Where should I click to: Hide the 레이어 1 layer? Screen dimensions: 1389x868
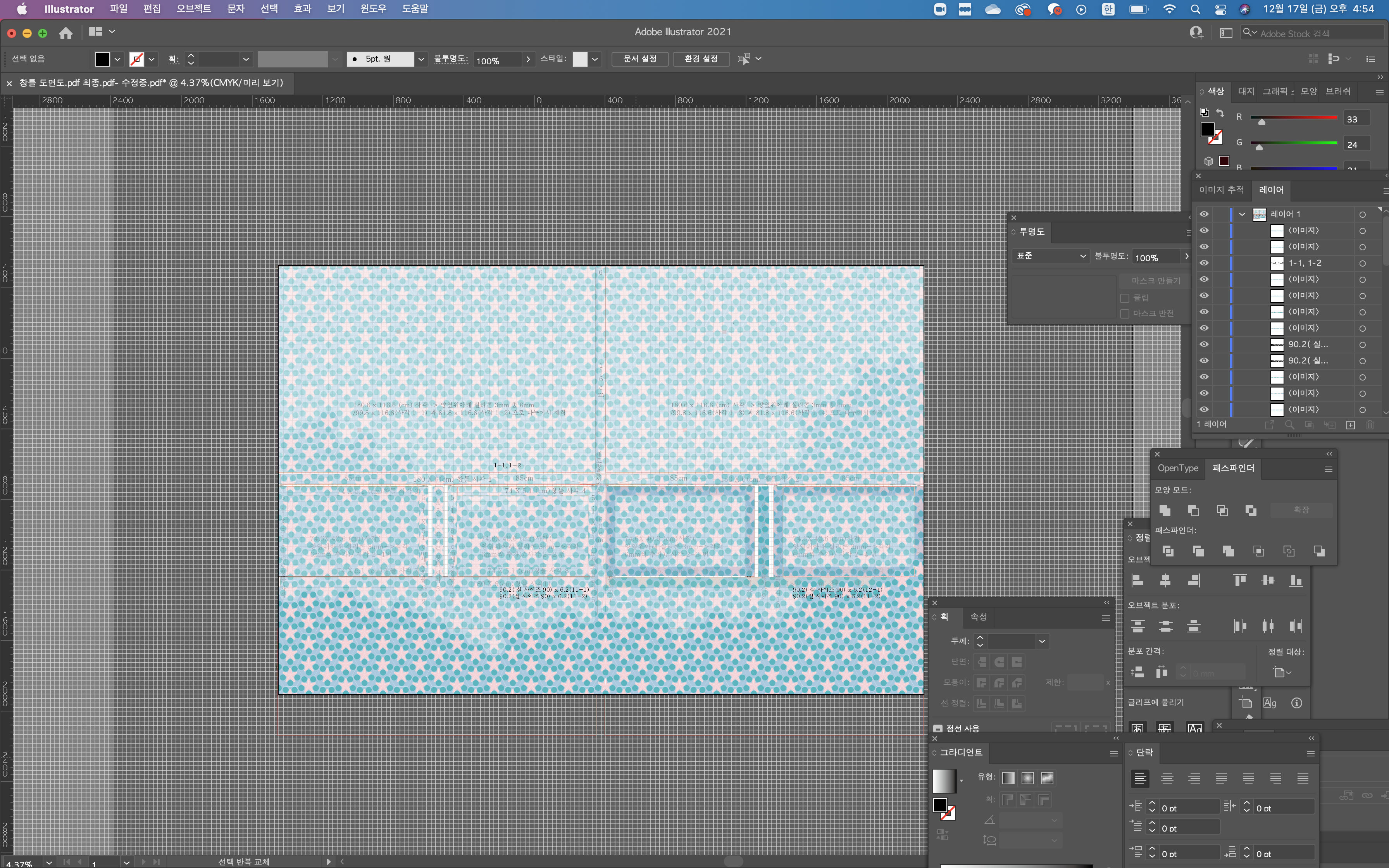(1204, 214)
